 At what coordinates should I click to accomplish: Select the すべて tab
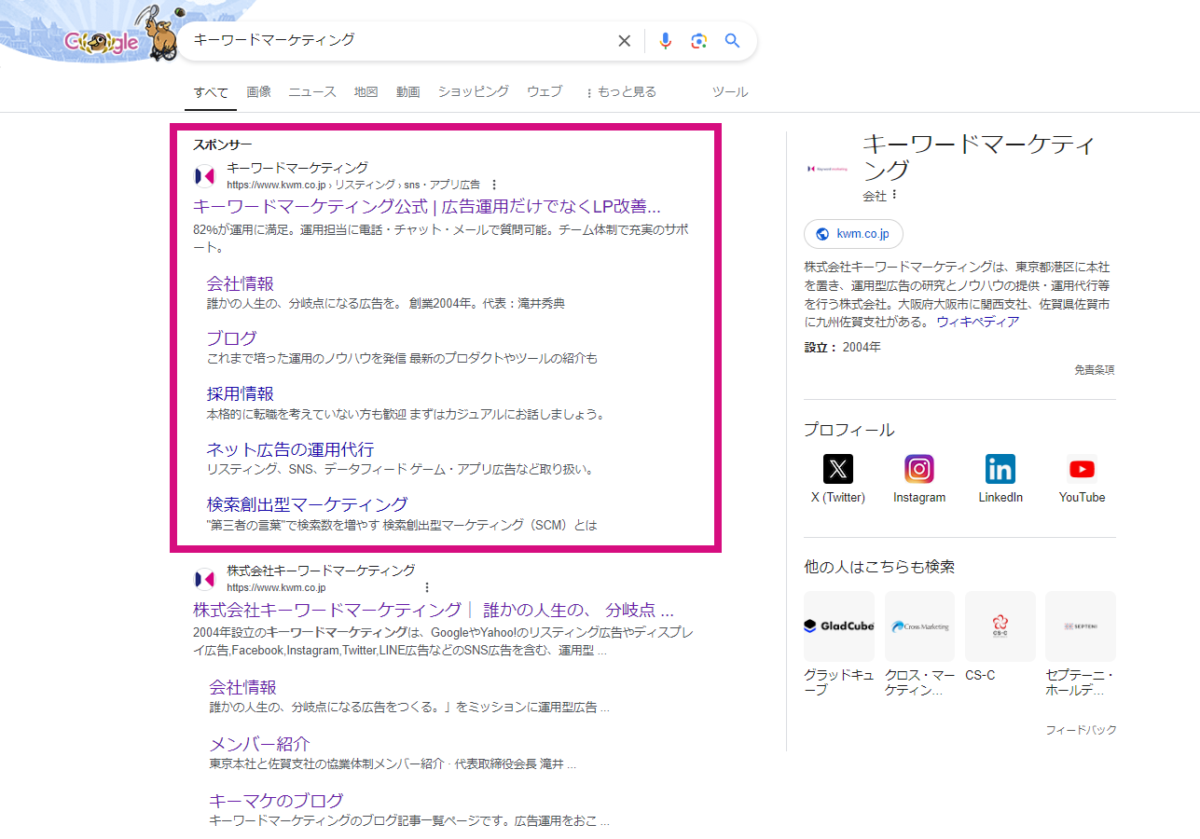(211, 92)
